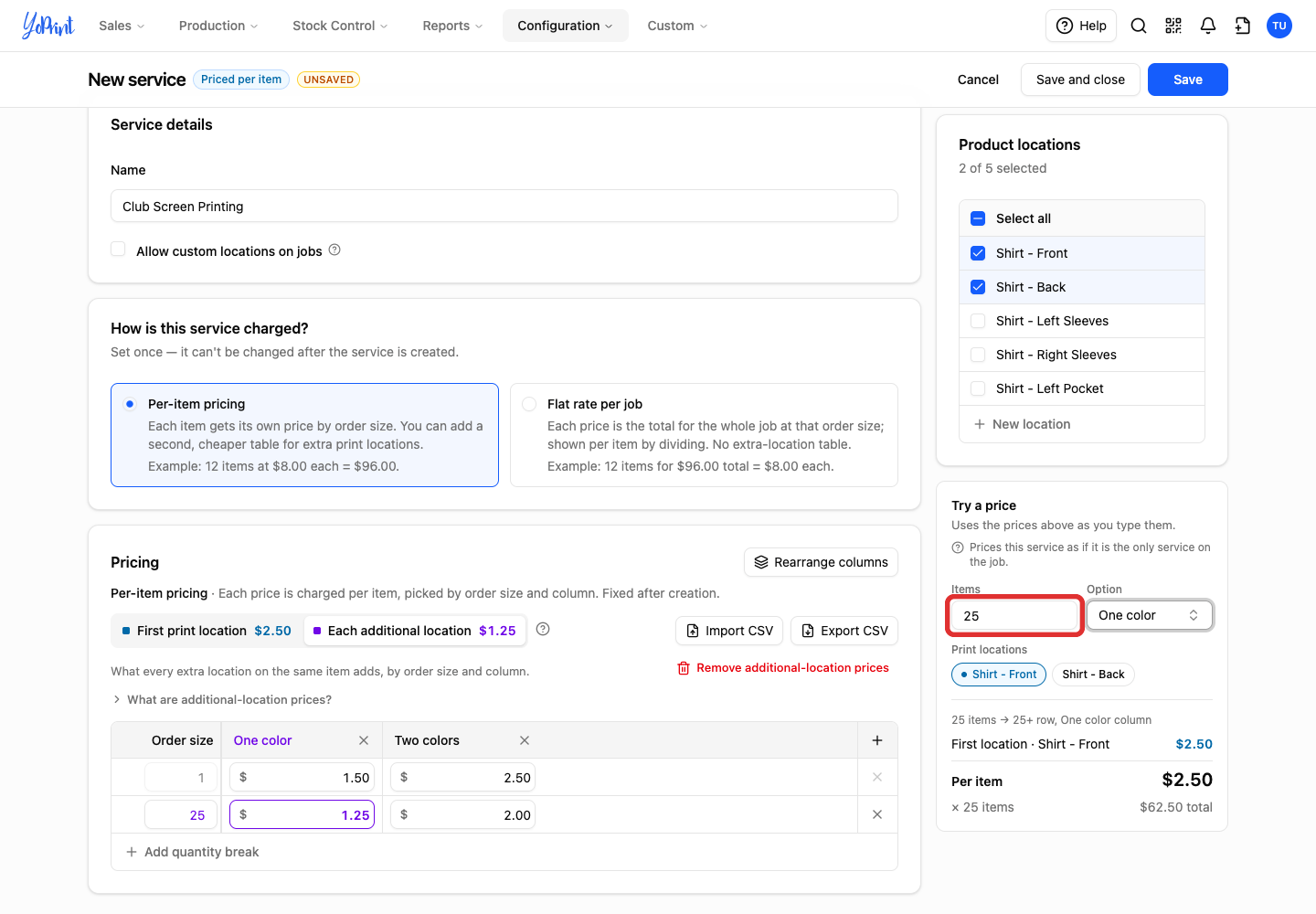Click the Export CSV button
Screen dimensions: 1316x914
(x=844, y=631)
